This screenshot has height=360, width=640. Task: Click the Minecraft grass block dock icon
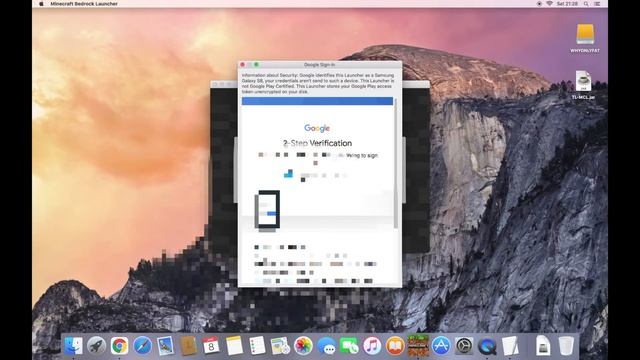418,346
